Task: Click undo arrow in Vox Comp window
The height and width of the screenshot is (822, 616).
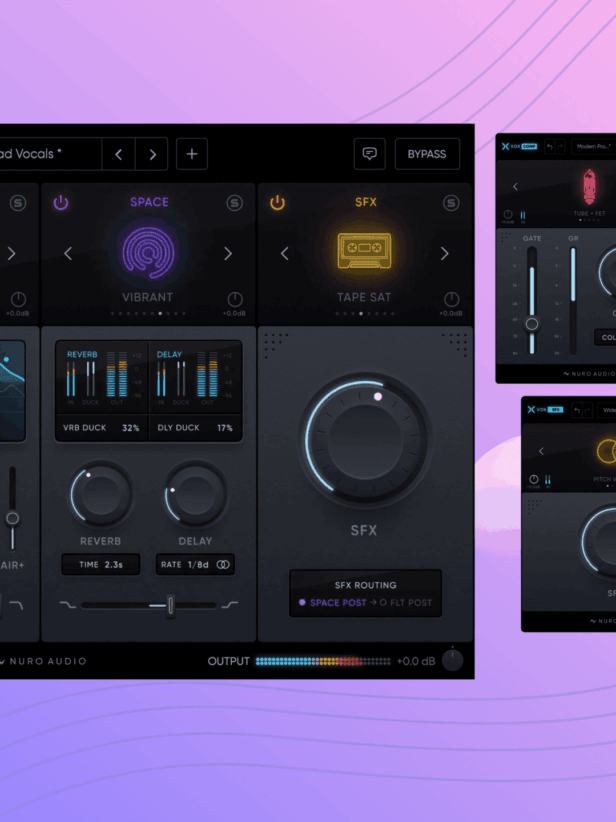Action: coord(549,147)
